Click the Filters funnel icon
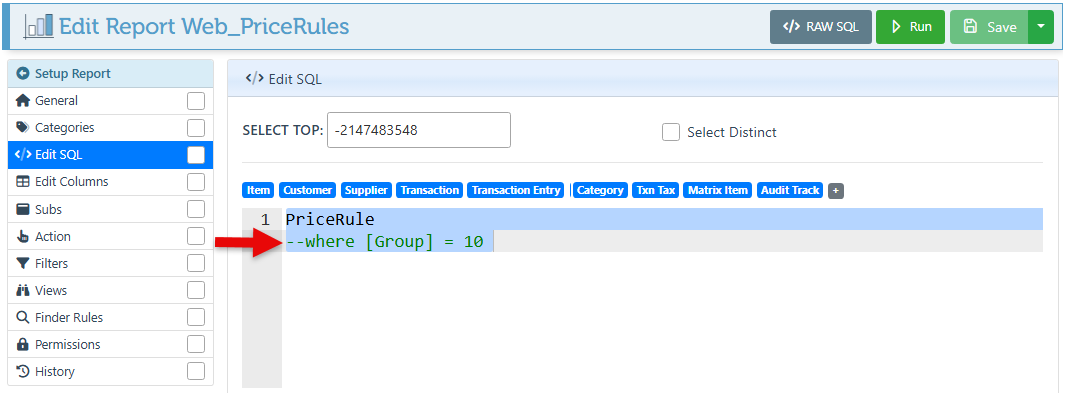1068x393 pixels. pos(23,264)
